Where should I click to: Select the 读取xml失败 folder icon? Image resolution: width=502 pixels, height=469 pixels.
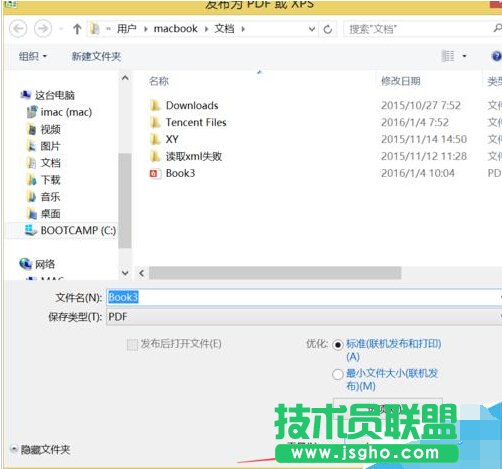coord(155,156)
